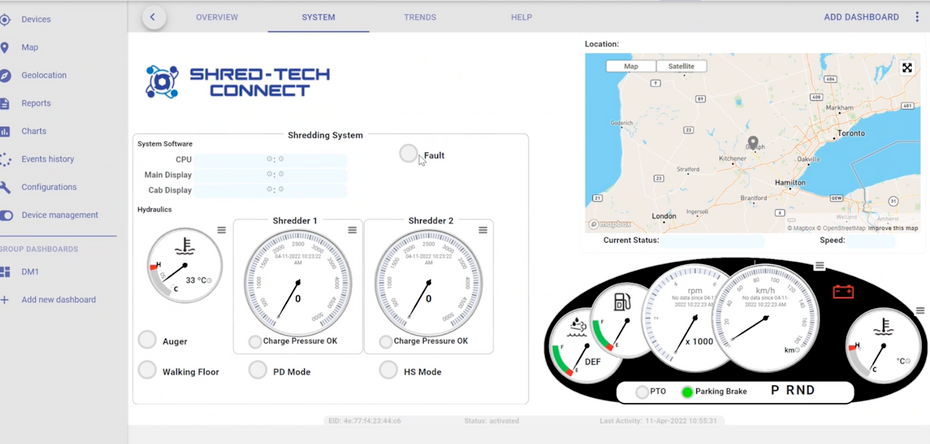Toggle Shredder 1 Charge Pressure OK
The image size is (930, 444).
pos(254,341)
